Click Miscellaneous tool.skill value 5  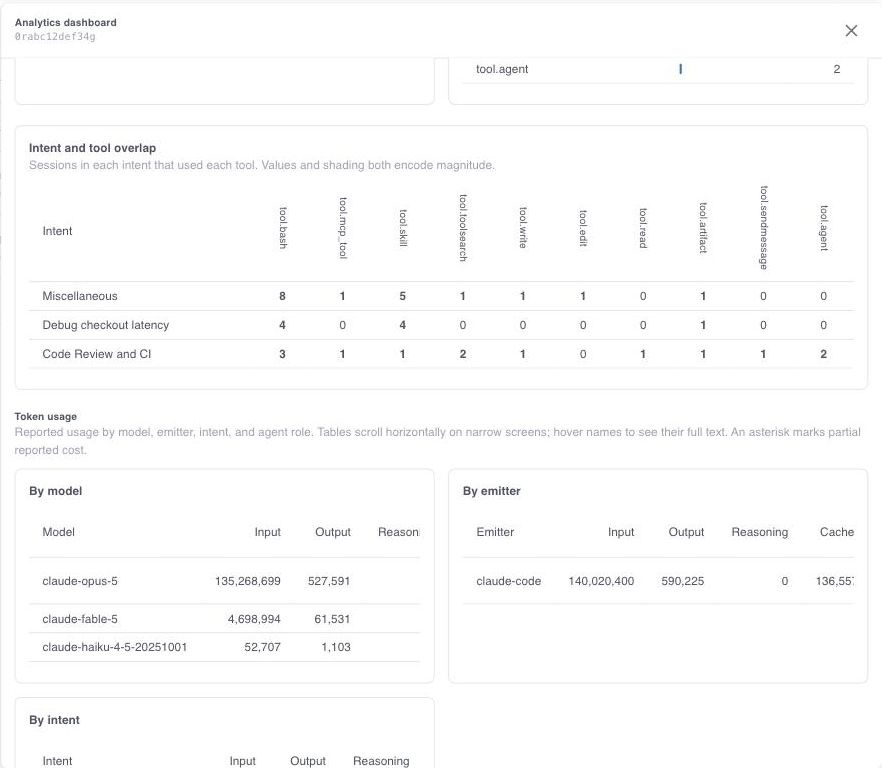[x=403, y=296]
